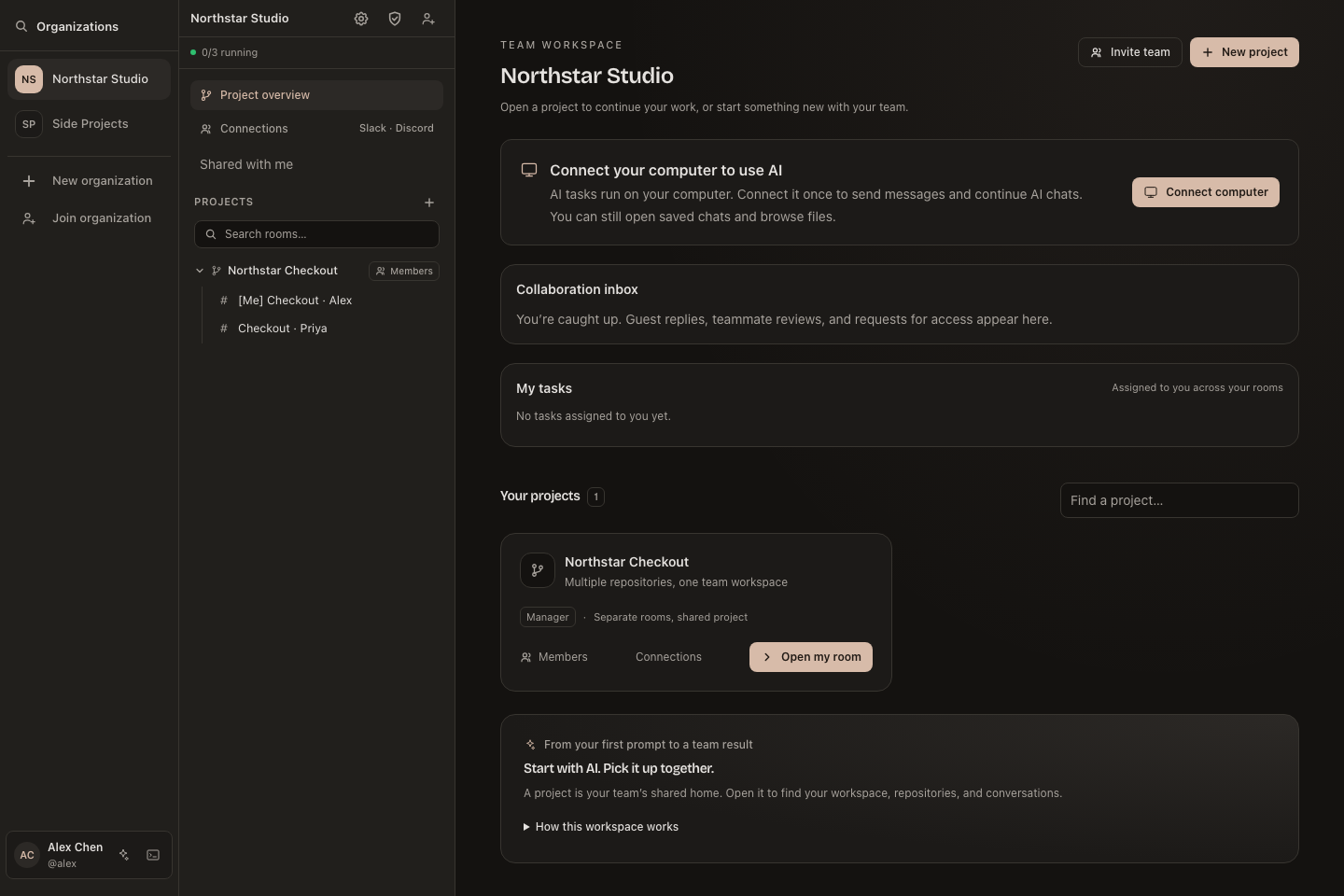Click the Manager role badge
The width and height of the screenshot is (1344, 896).
[x=548, y=617]
